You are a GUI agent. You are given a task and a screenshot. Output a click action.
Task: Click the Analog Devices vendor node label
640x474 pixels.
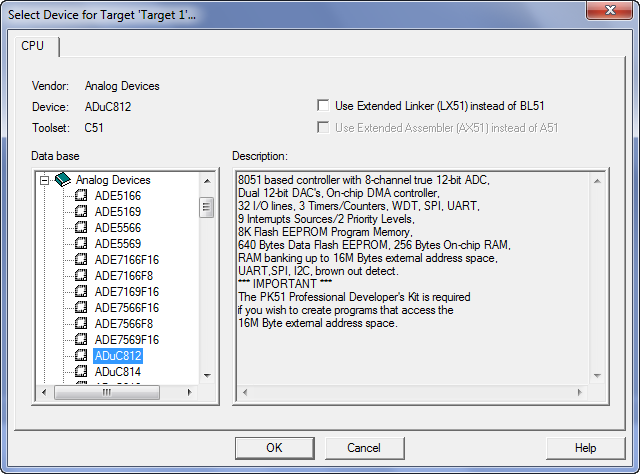[x=113, y=180]
